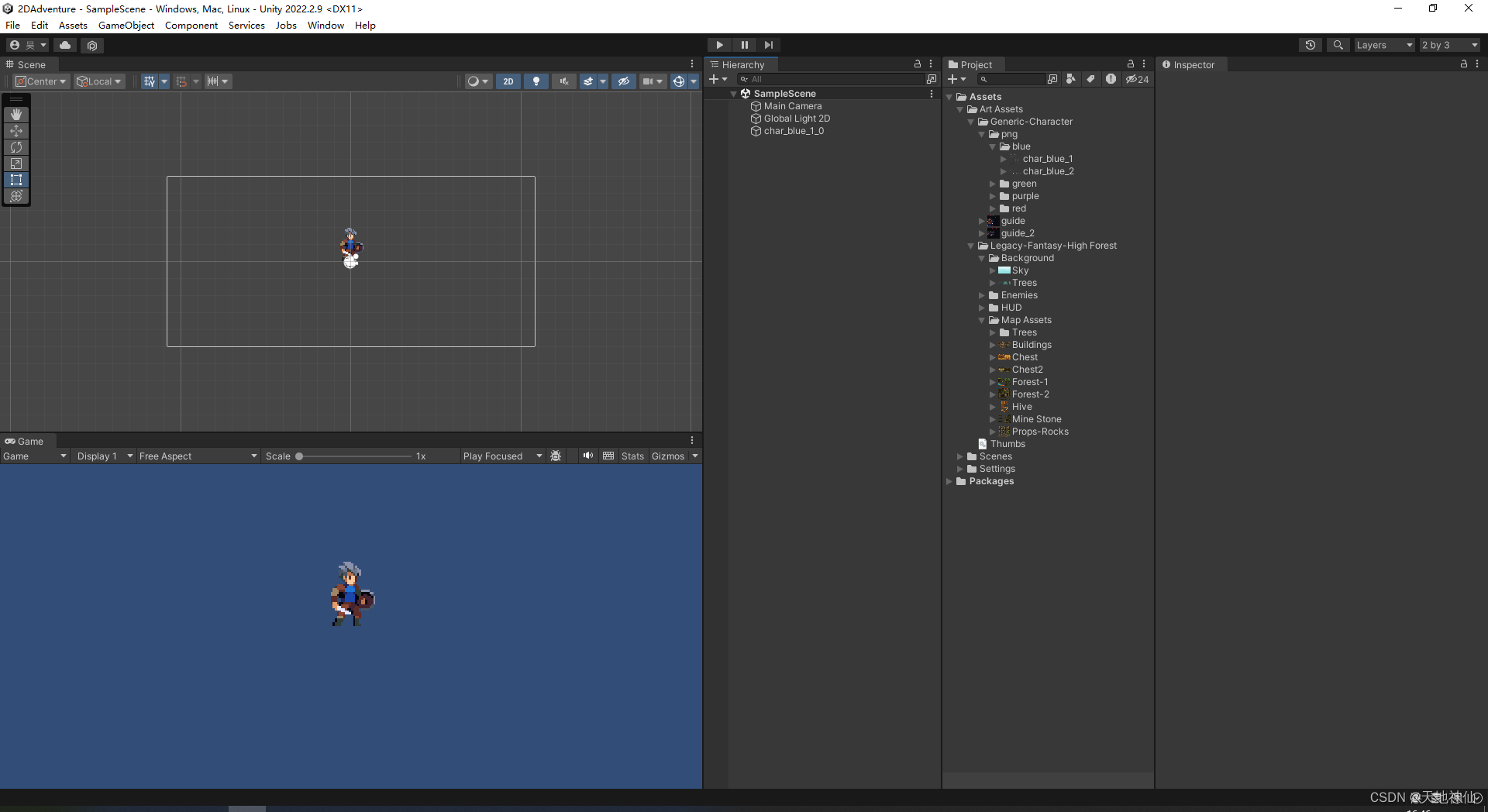Select the Transform tool

coord(16,196)
